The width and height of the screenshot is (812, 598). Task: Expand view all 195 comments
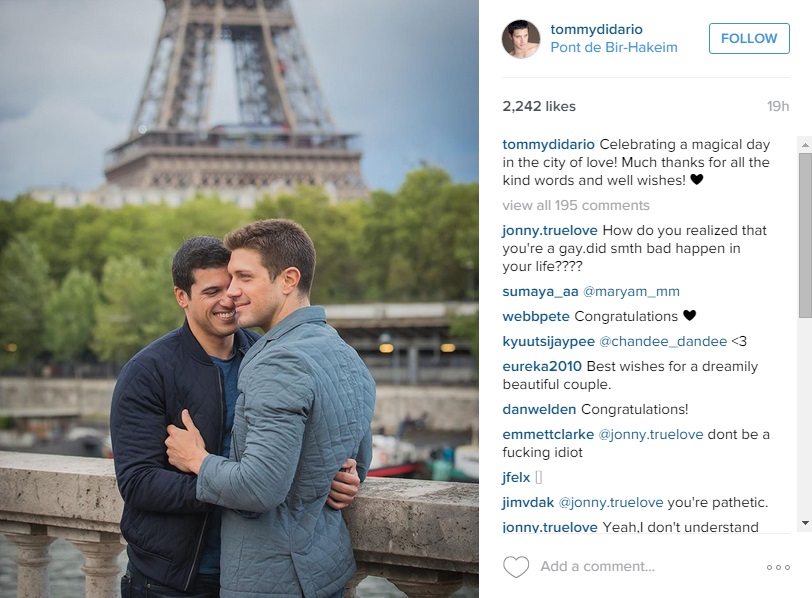(575, 205)
